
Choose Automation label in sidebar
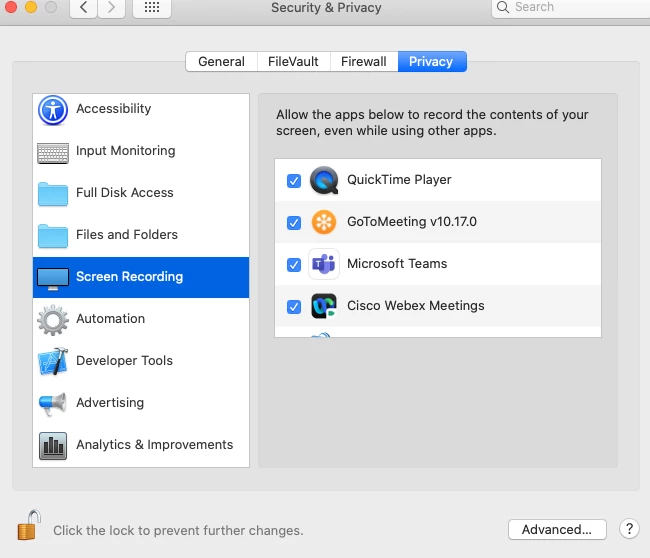(111, 318)
